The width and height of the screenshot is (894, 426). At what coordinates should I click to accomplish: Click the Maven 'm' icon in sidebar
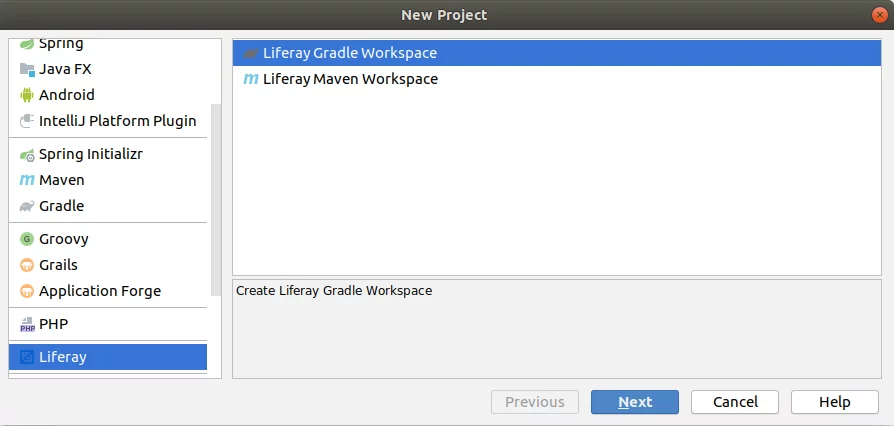27,180
